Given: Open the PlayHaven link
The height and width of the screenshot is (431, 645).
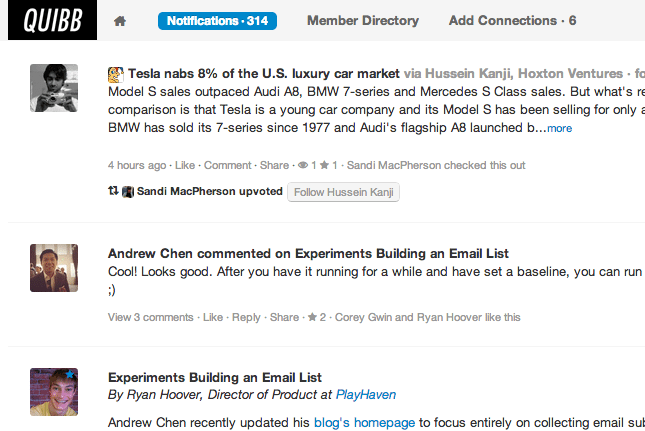Looking at the screenshot, I should click(366, 395).
